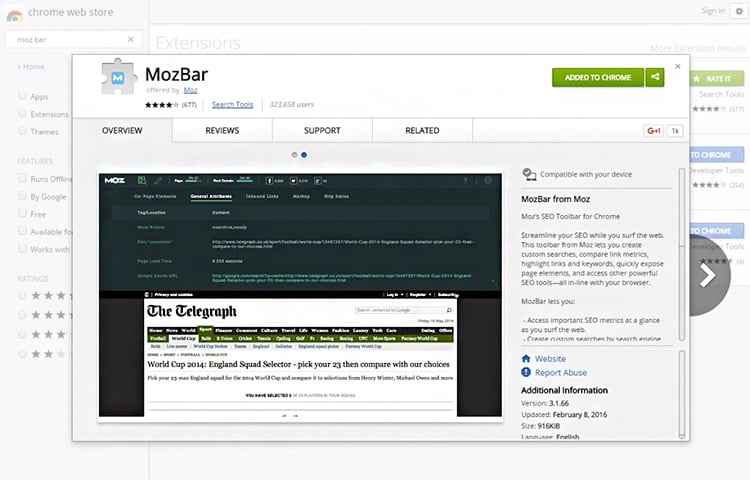Select the Apps radio button

click(x=22, y=96)
